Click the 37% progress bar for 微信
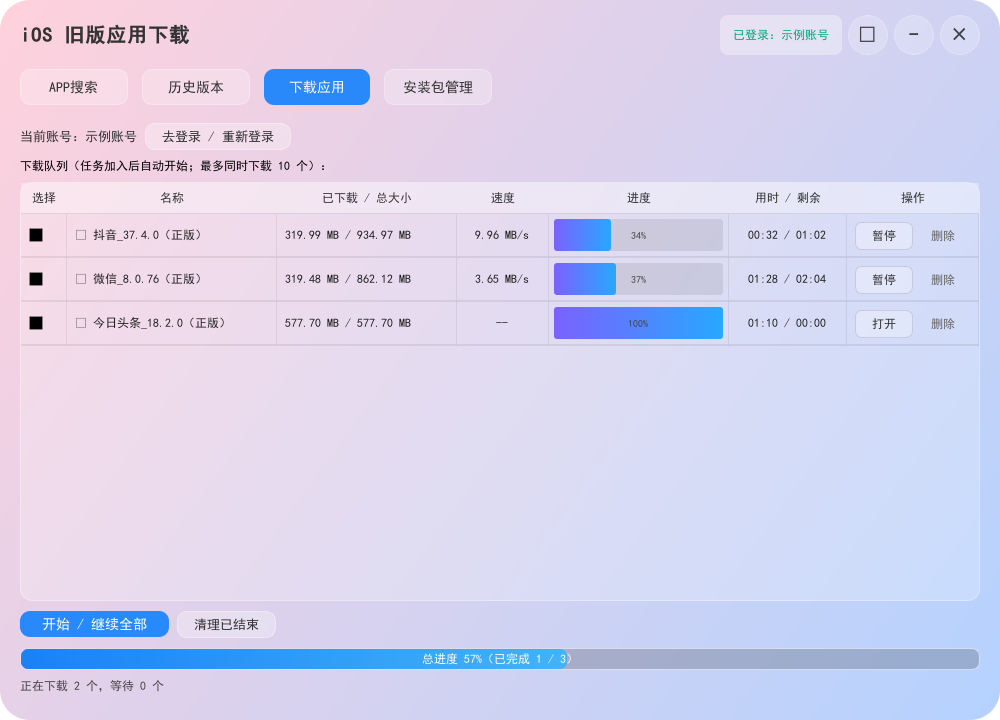This screenshot has height=720, width=1000. point(638,279)
